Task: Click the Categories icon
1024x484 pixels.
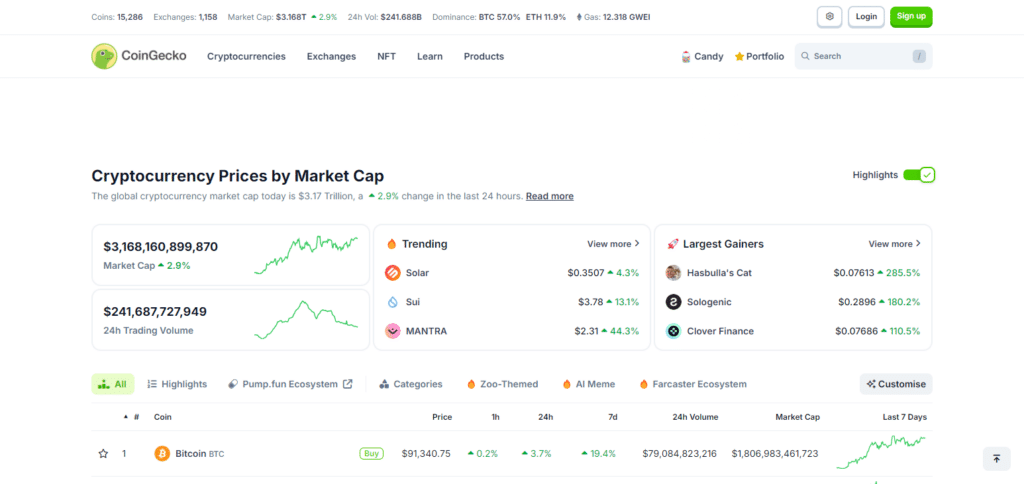Action: (385, 384)
